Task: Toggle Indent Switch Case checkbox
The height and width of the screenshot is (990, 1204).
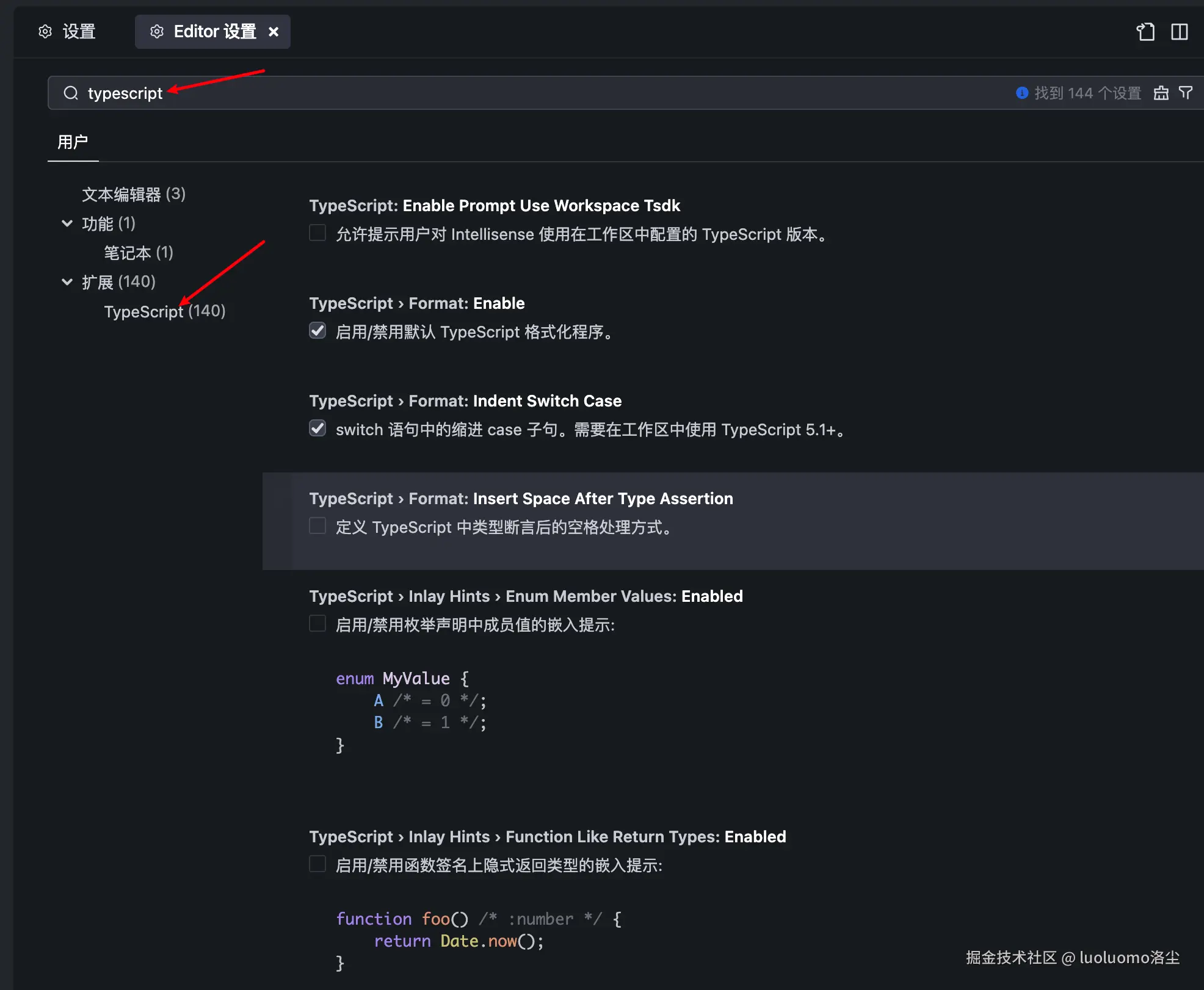Action: 317,428
